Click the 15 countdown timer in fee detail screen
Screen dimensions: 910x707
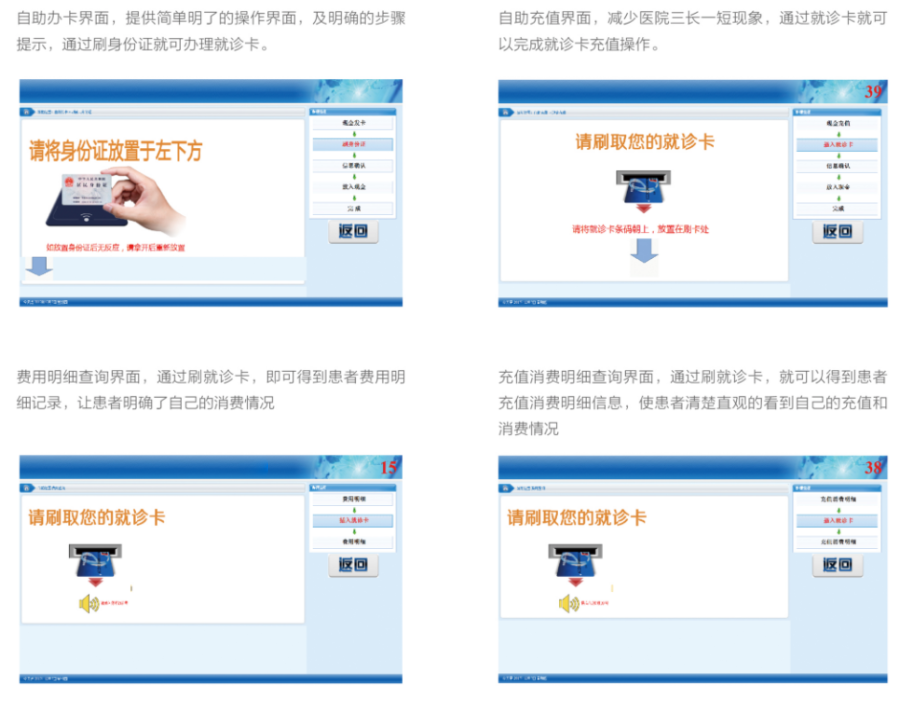(x=390, y=468)
